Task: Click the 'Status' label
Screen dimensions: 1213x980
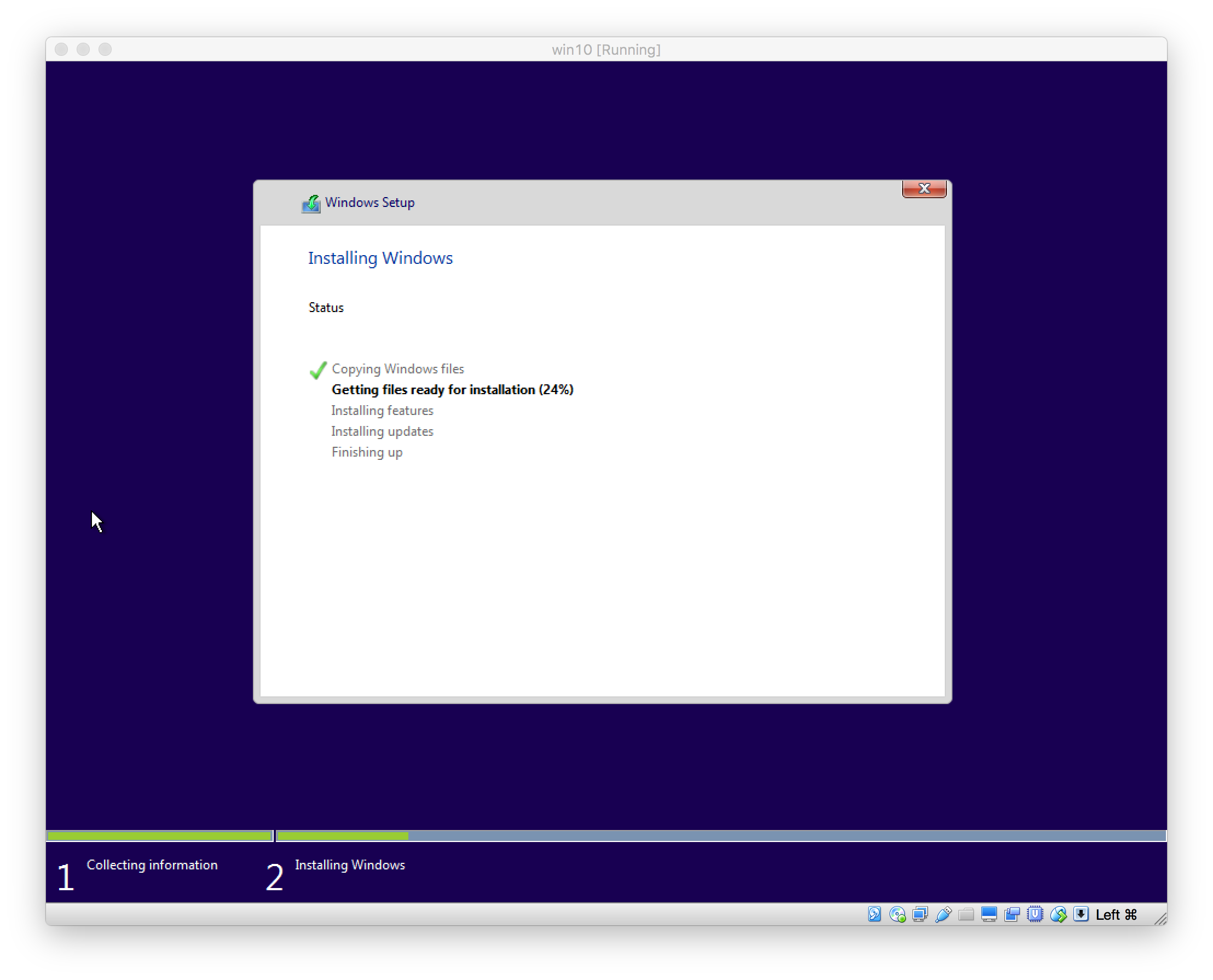Action: pos(326,308)
